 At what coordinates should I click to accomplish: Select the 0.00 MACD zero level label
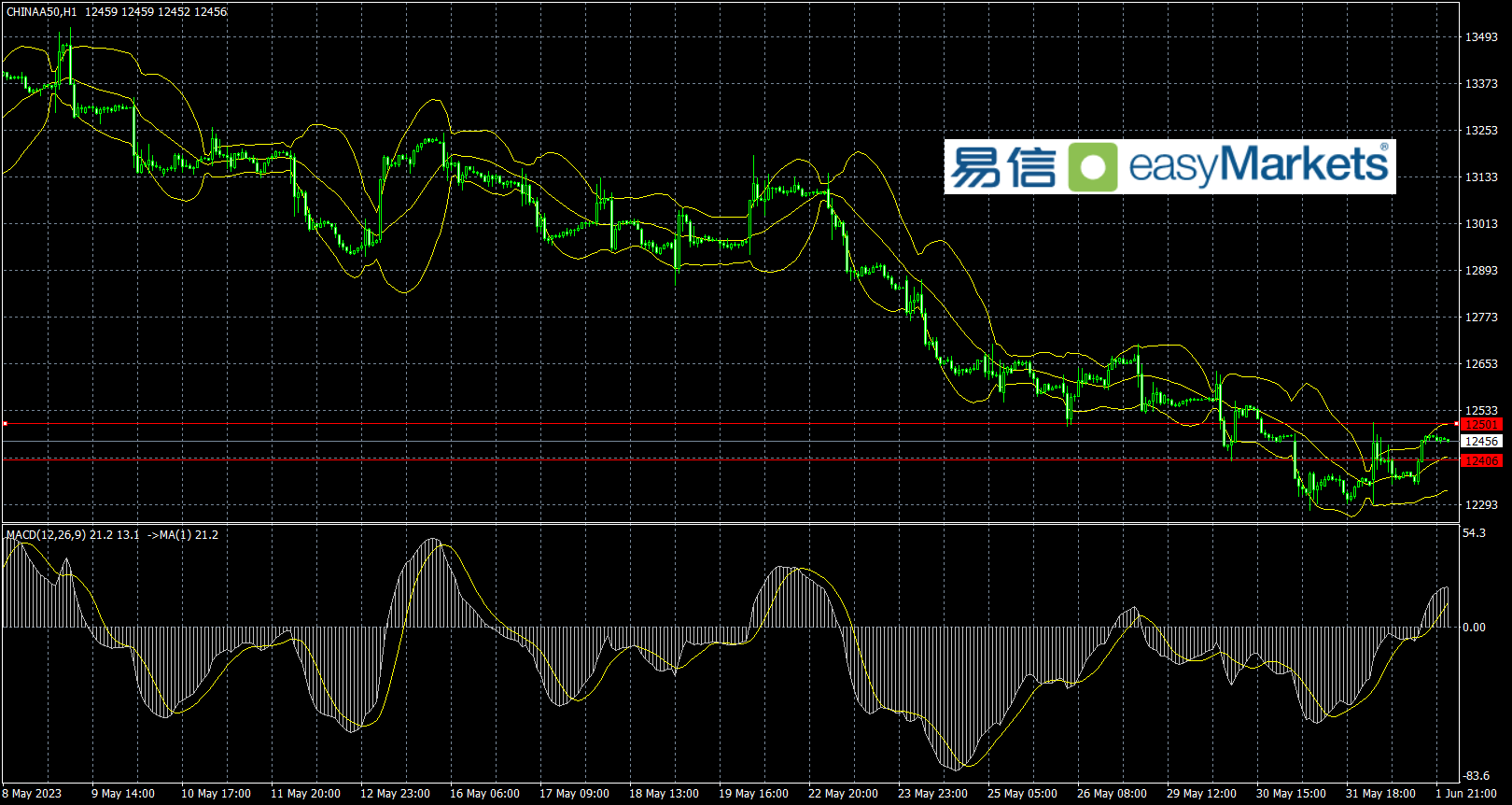pos(1474,628)
